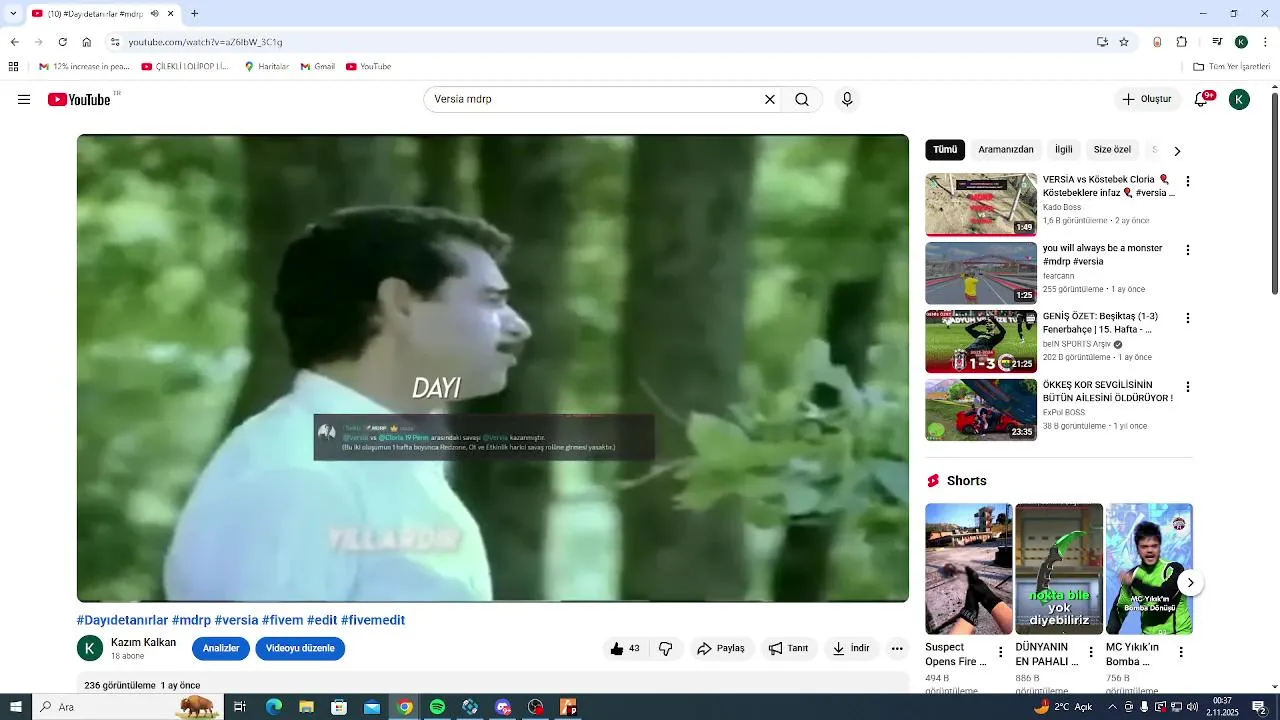Open the YouTube hamburger guide menu
This screenshot has width=1280, height=720.
coord(24,99)
